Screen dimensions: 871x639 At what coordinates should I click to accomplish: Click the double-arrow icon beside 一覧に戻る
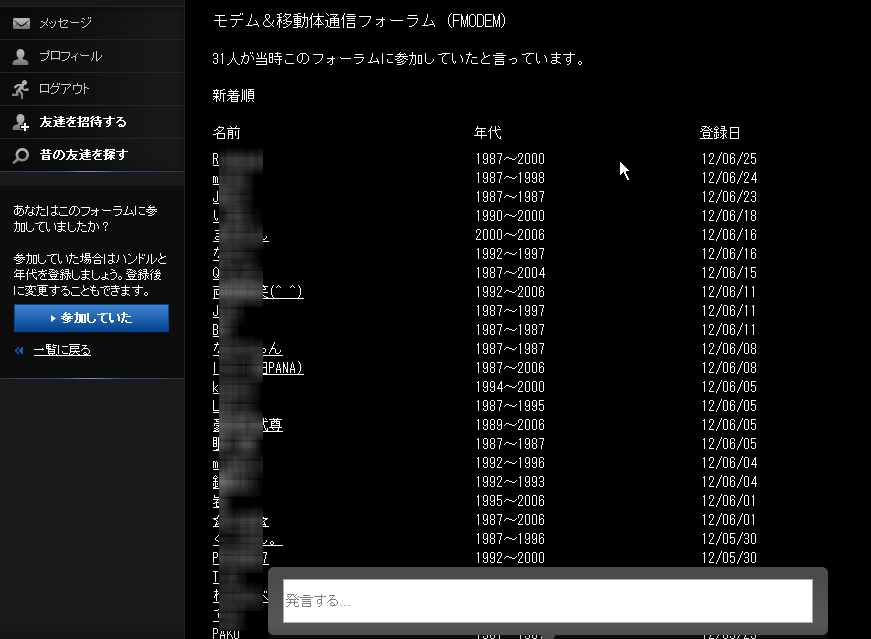[x=20, y=350]
